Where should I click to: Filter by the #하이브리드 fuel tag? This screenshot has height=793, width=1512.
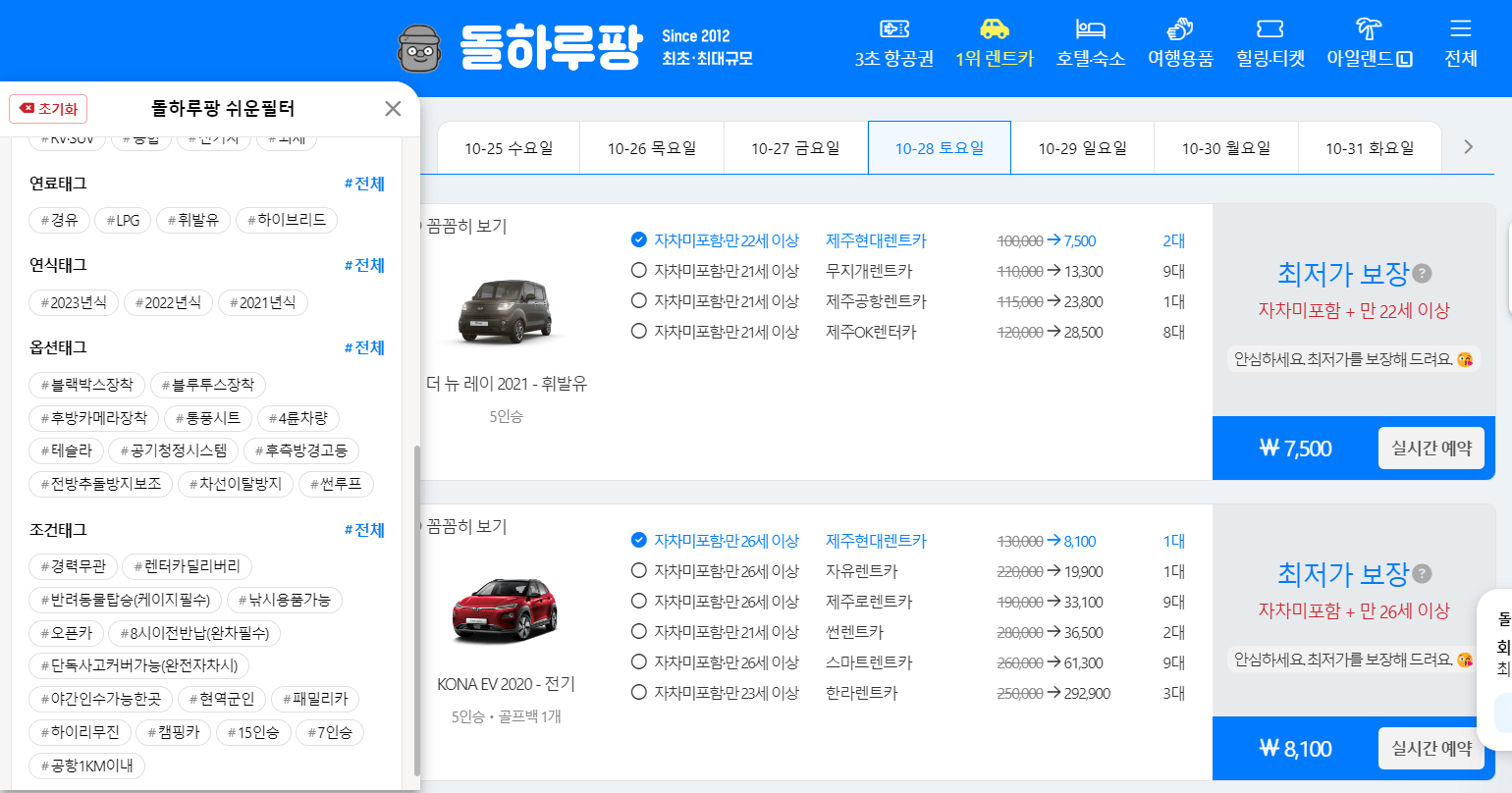(x=287, y=220)
